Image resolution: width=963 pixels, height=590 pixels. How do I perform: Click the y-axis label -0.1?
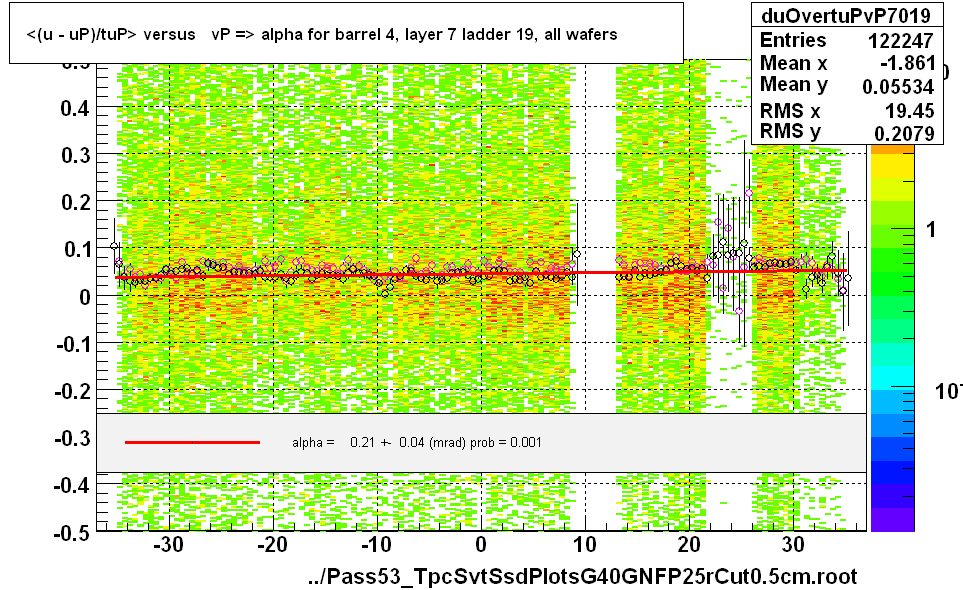point(72,344)
